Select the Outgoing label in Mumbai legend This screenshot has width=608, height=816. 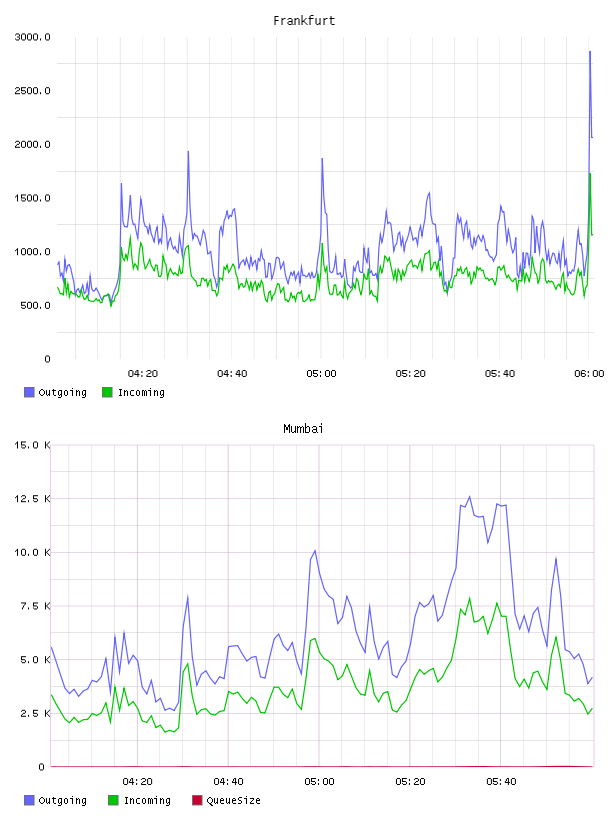point(62,801)
